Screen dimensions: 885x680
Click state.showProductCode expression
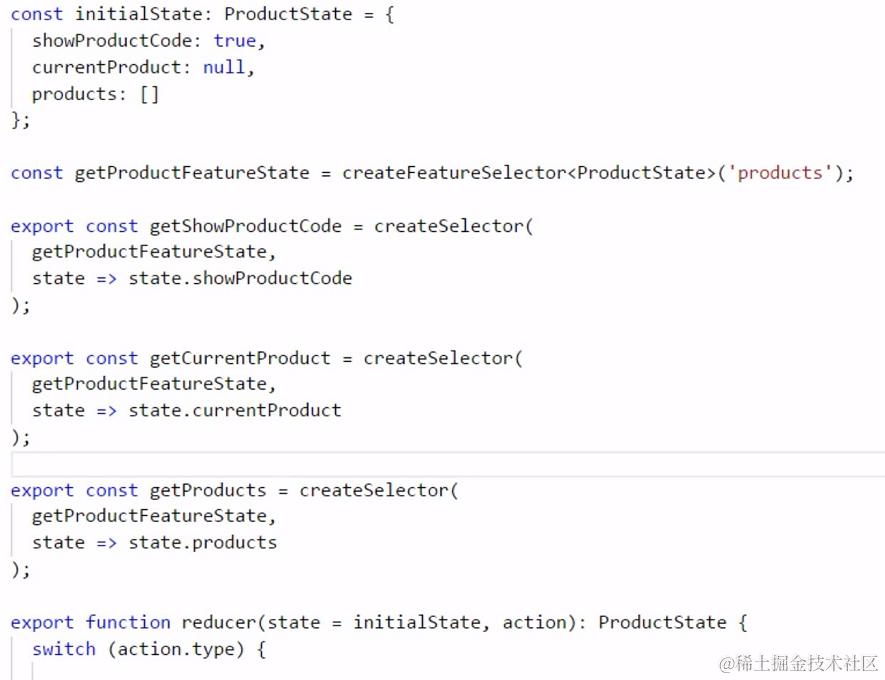click(x=240, y=279)
